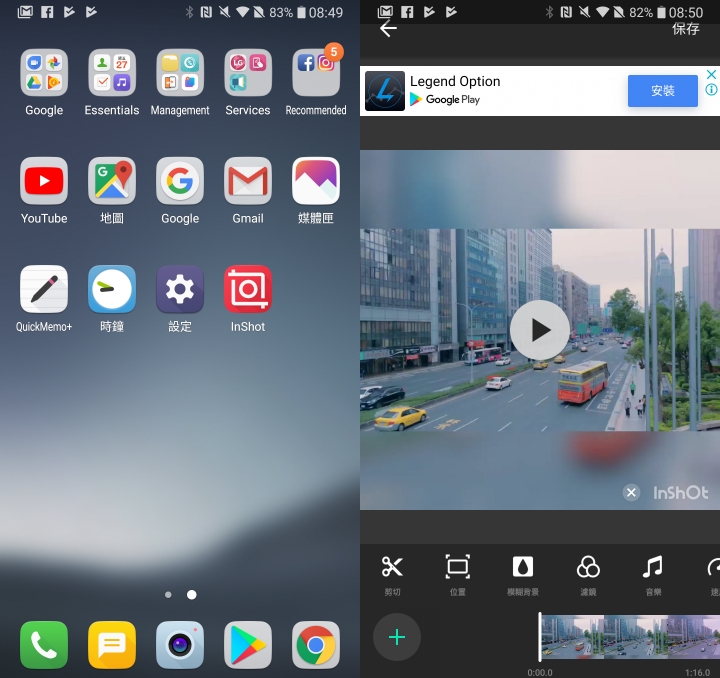
Task: Select the 模糊背景 blur background tool
Action: [523, 575]
